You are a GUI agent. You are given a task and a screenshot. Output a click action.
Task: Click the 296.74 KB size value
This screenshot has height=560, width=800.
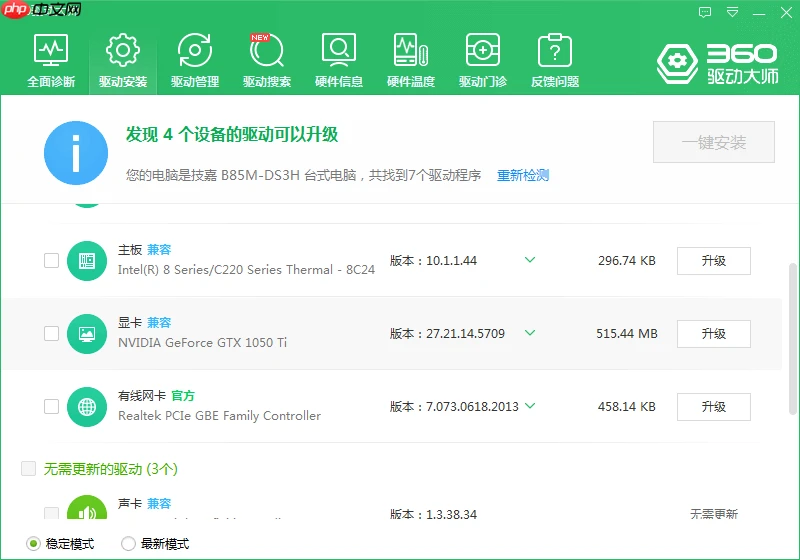coord(627,261)
